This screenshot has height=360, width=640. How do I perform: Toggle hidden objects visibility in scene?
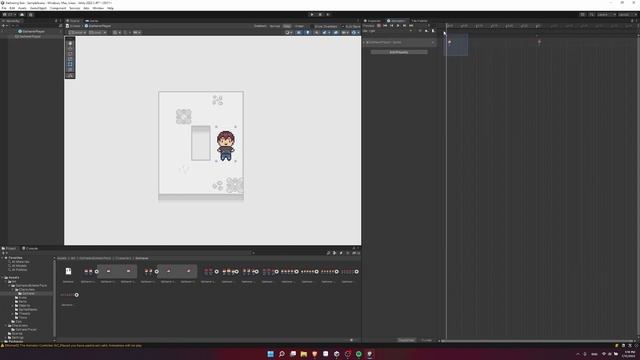click(336, 33)
